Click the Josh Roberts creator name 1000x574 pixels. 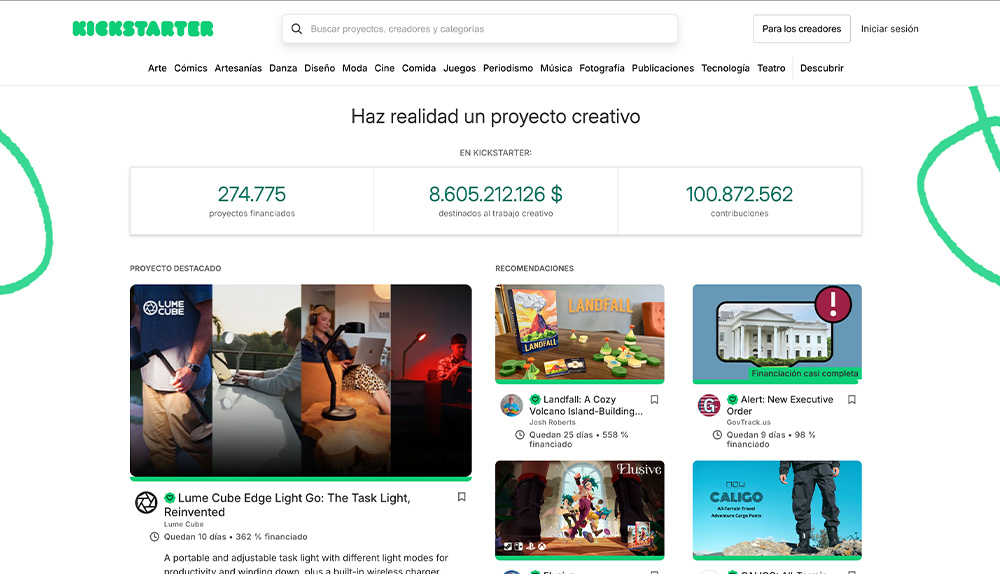[552, 422]
